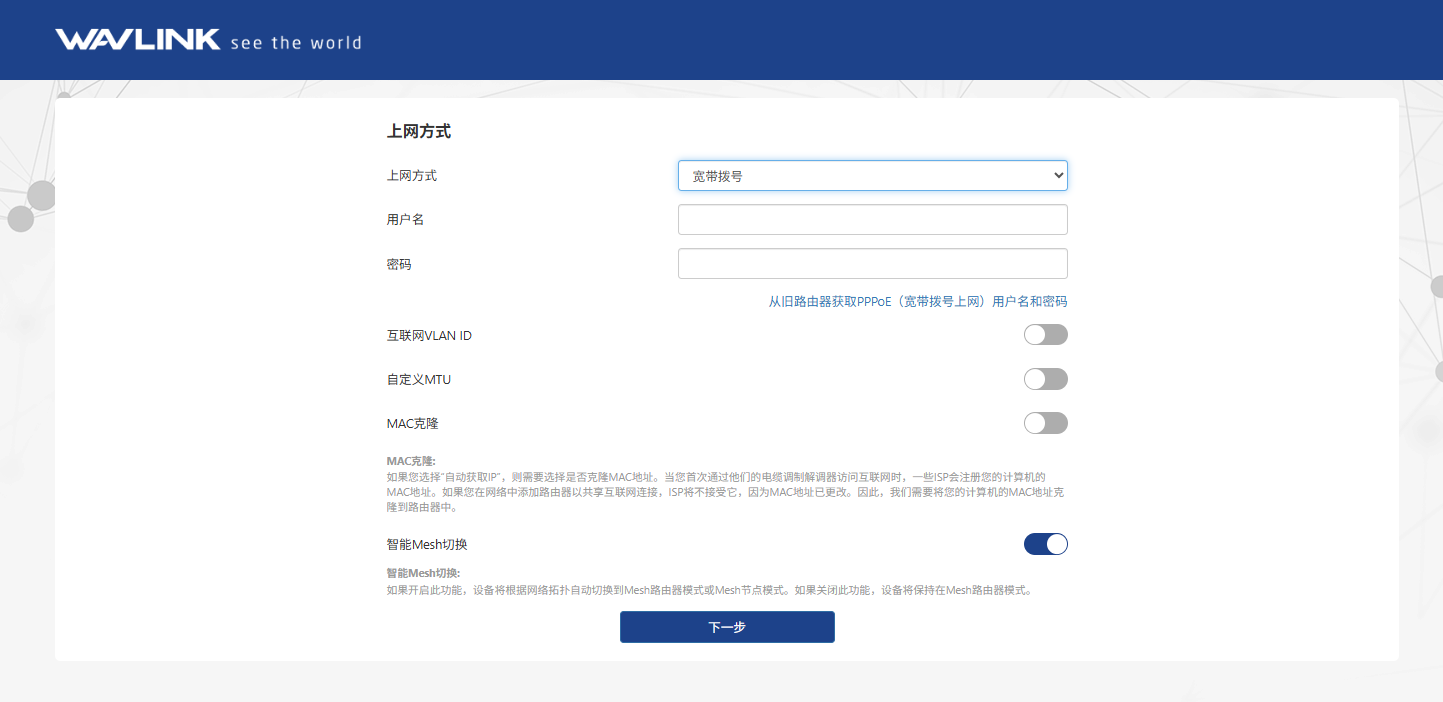Turn on the 自定义MTU switch

[x=1045, y=379]
